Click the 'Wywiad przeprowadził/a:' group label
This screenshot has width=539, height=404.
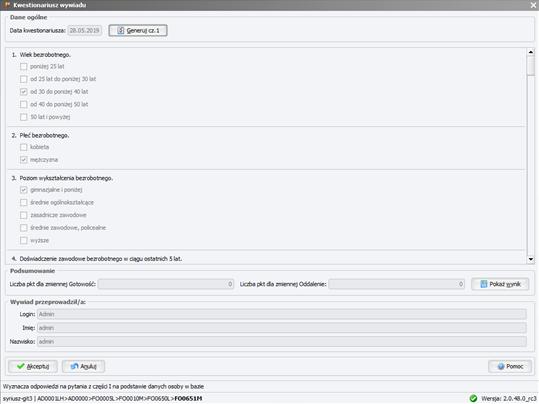pyautogui.click(x=48, y=302)
